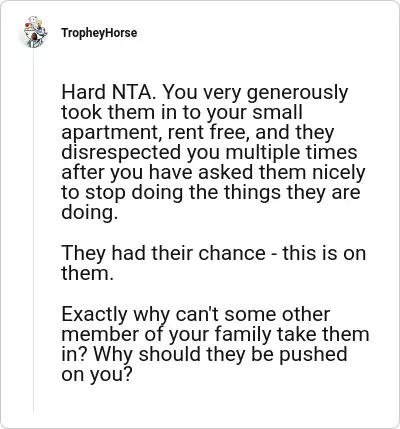The image size is (400, 429).
Task: Click the word "generously" in the first line
Action: [297, 93]
